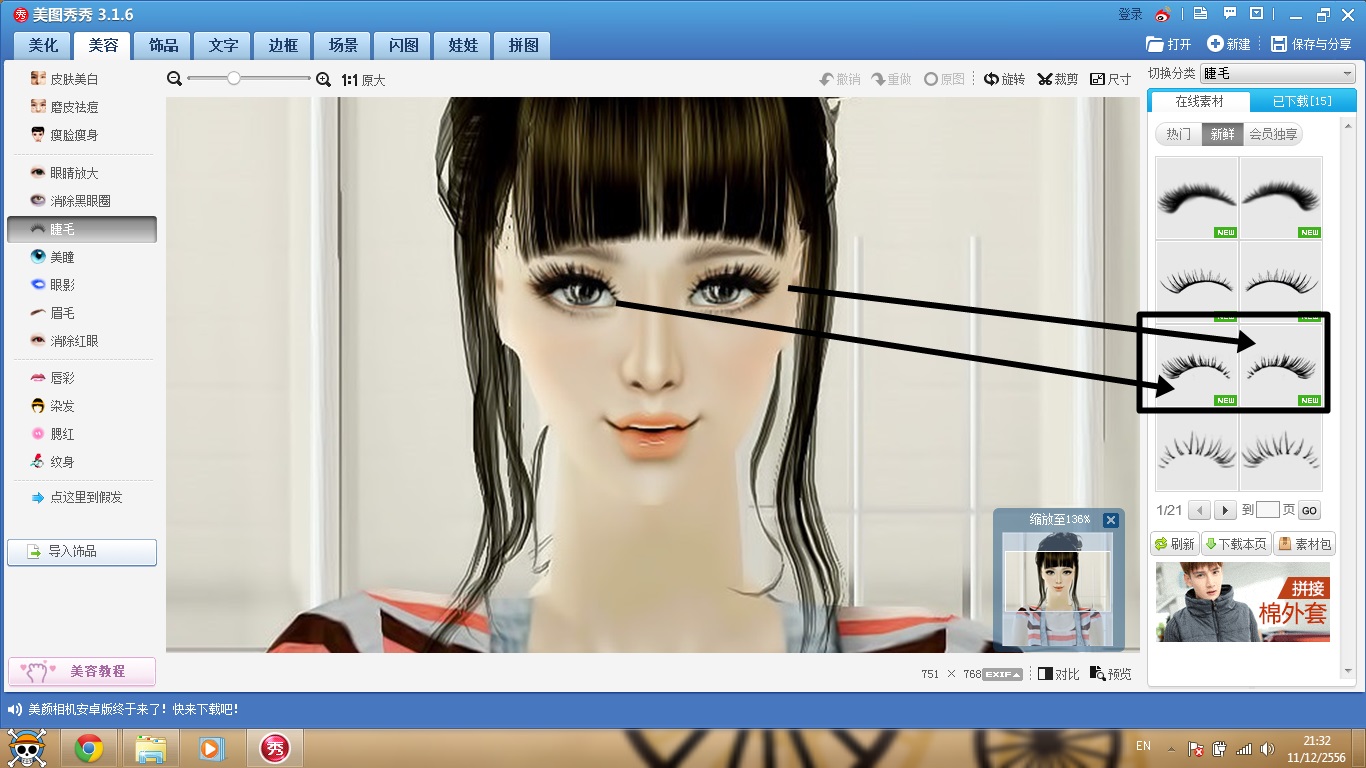This screenshot has width=1366, height=768.
Task: Open the 美瞳 contact lens tool
Action: (52, 257)
